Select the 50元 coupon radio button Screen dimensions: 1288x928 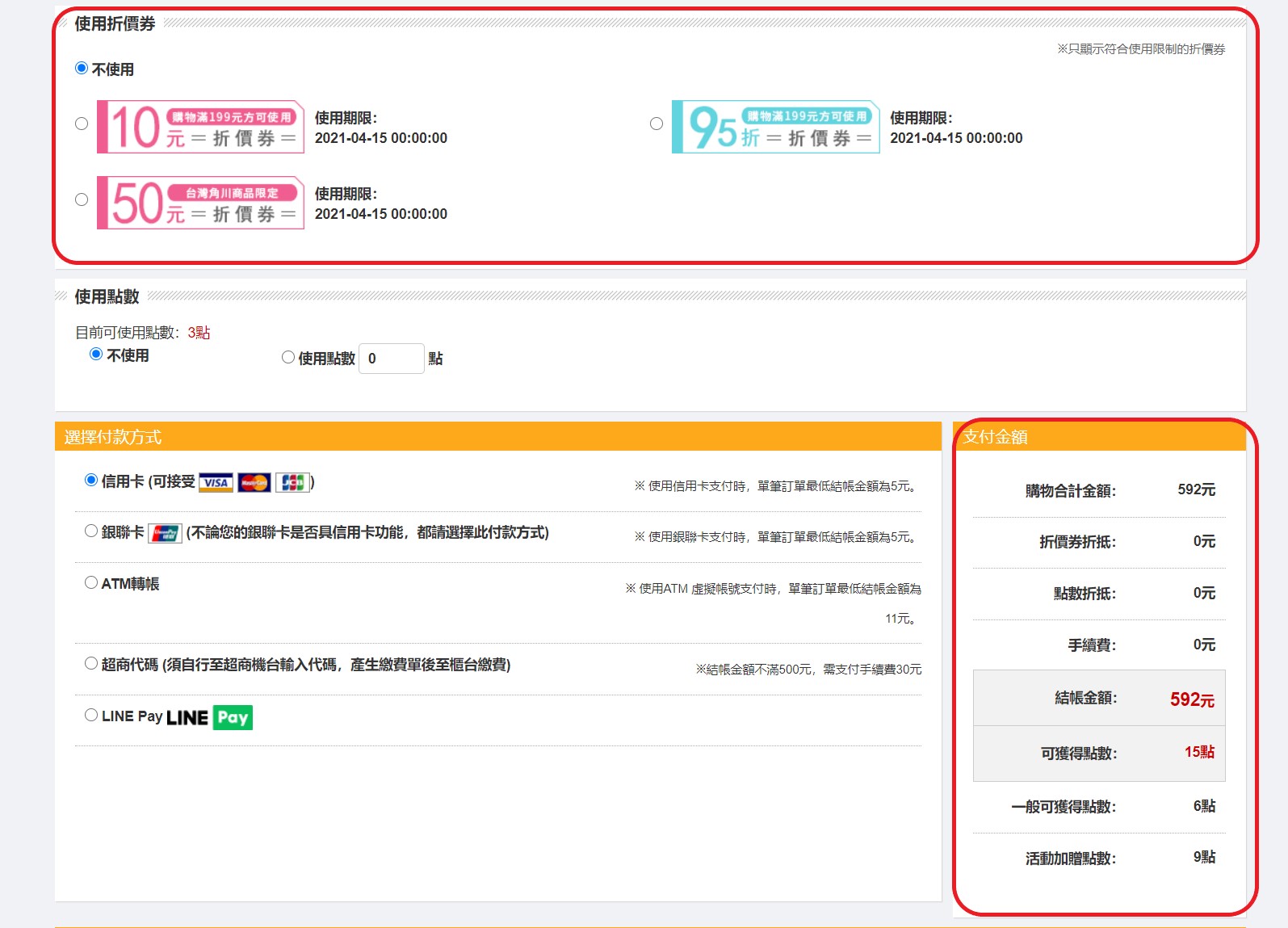pos(82,199)
